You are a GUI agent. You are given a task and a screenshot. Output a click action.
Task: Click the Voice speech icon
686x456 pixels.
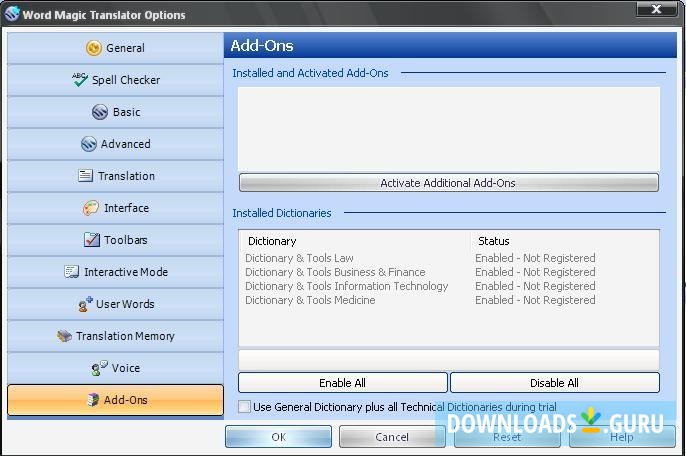click(x=99, y=368)
